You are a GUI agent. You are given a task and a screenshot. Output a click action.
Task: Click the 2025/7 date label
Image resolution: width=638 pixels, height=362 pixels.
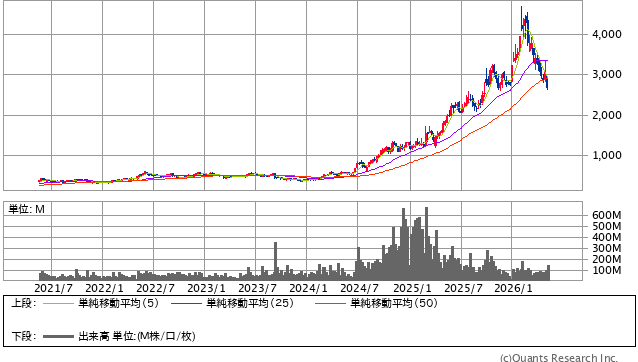(463, 288)
